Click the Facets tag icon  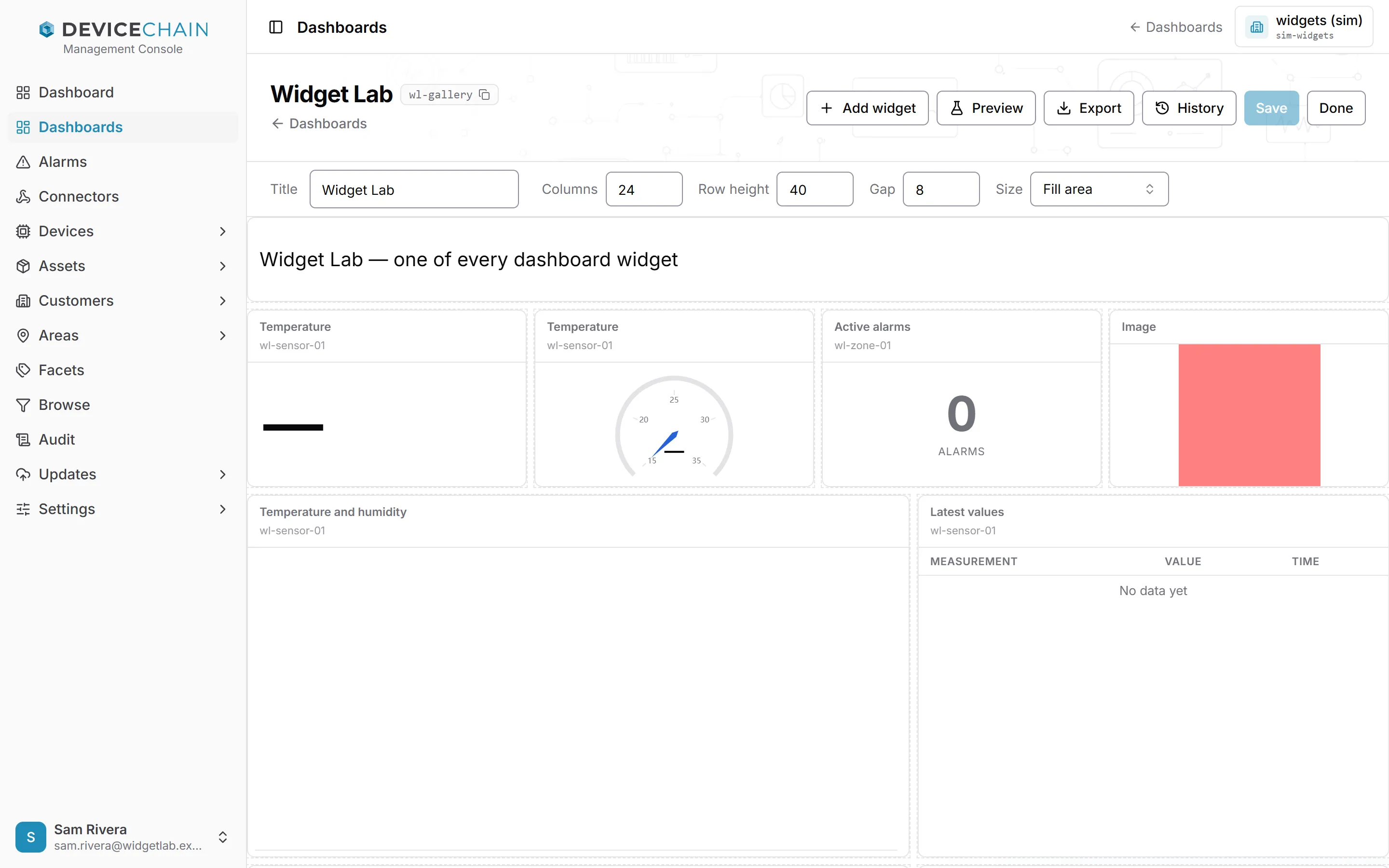point(23,370)
